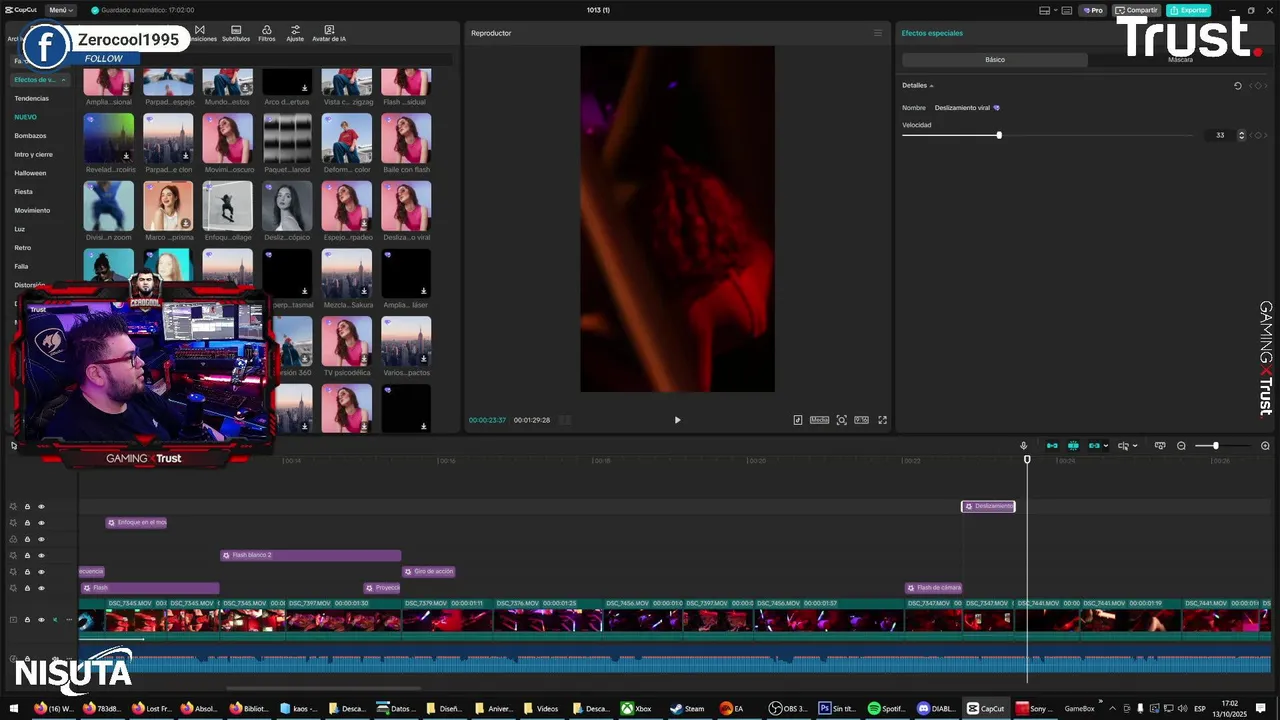
Task: Open the Subtítulos tool
Action: click(236, 33)
